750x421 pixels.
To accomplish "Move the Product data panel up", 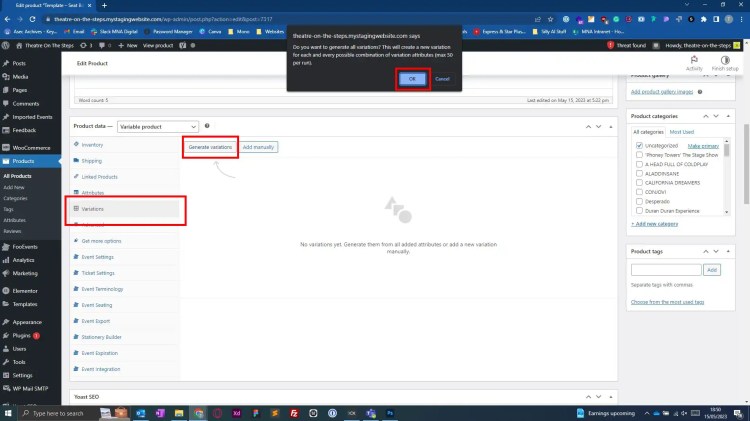I will click(588, 127).
